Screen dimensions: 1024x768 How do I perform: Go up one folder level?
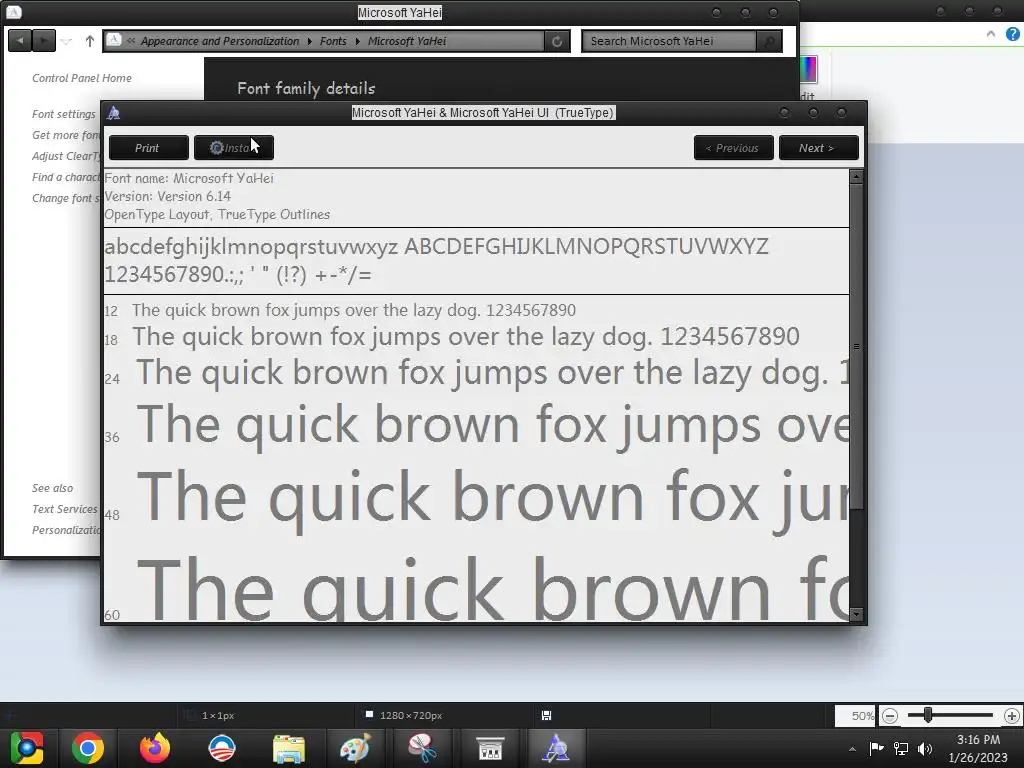click(x=89, y=40)
